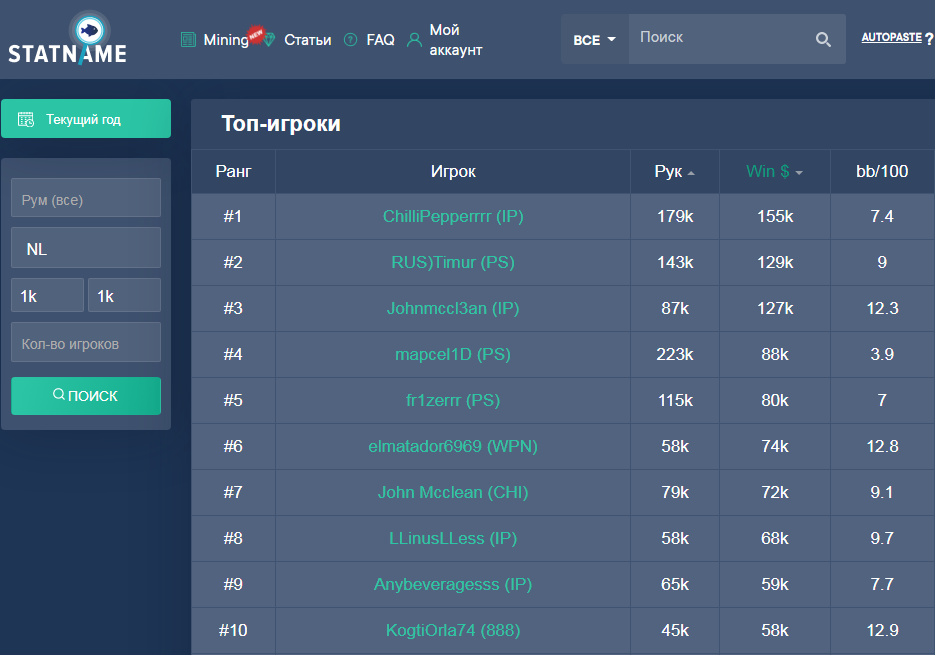
Task: Open the ВСЕ dropdown filter
Action: click(594, 40)
